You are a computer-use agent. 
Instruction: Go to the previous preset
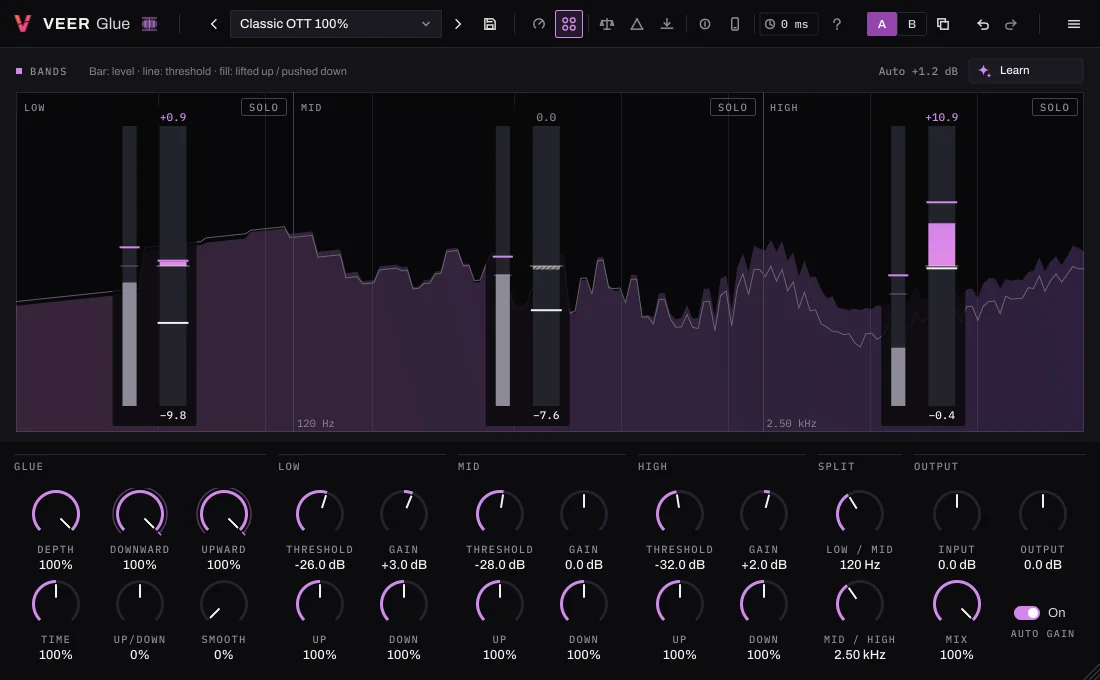point(214,24)
